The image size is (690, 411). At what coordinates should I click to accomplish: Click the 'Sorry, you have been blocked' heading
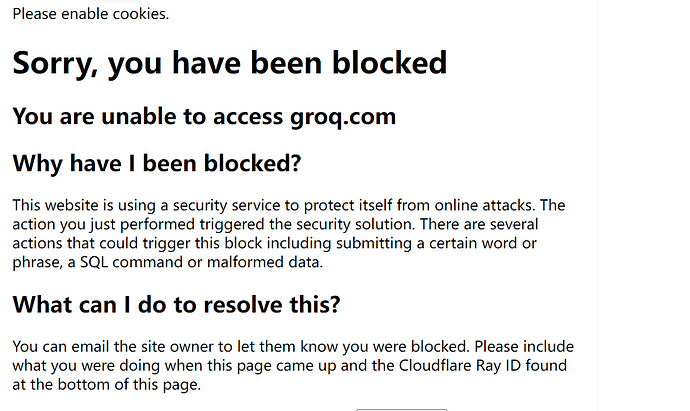point(230,63)
